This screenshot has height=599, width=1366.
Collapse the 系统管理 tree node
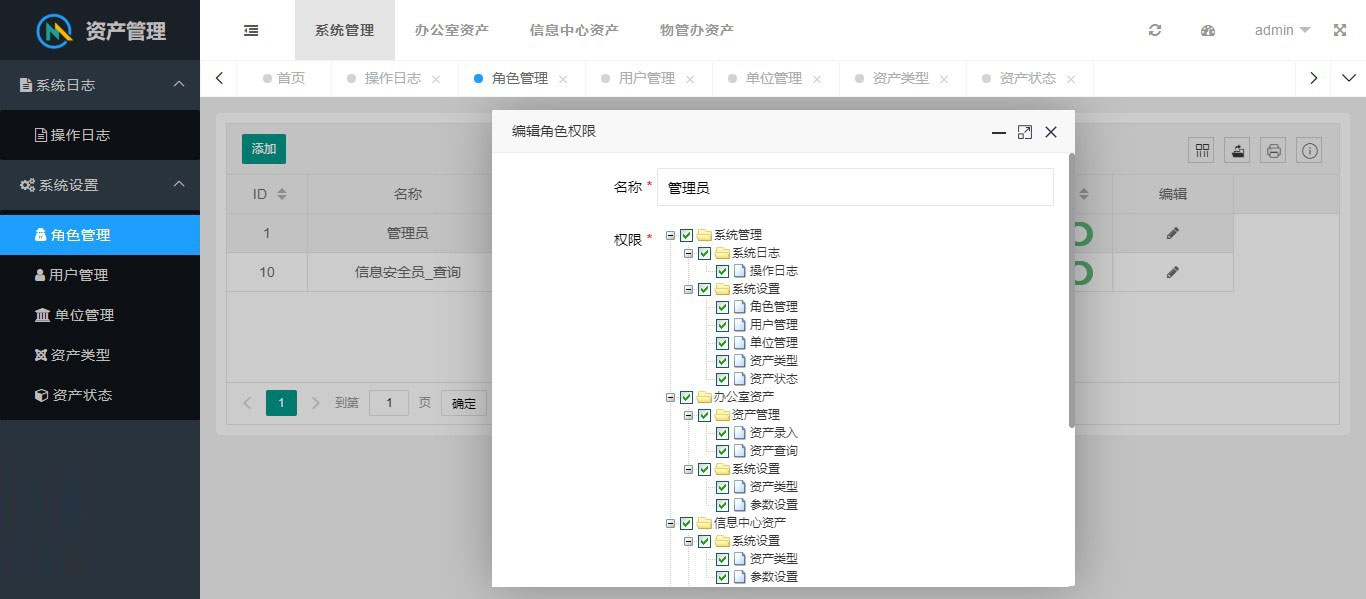670,235
